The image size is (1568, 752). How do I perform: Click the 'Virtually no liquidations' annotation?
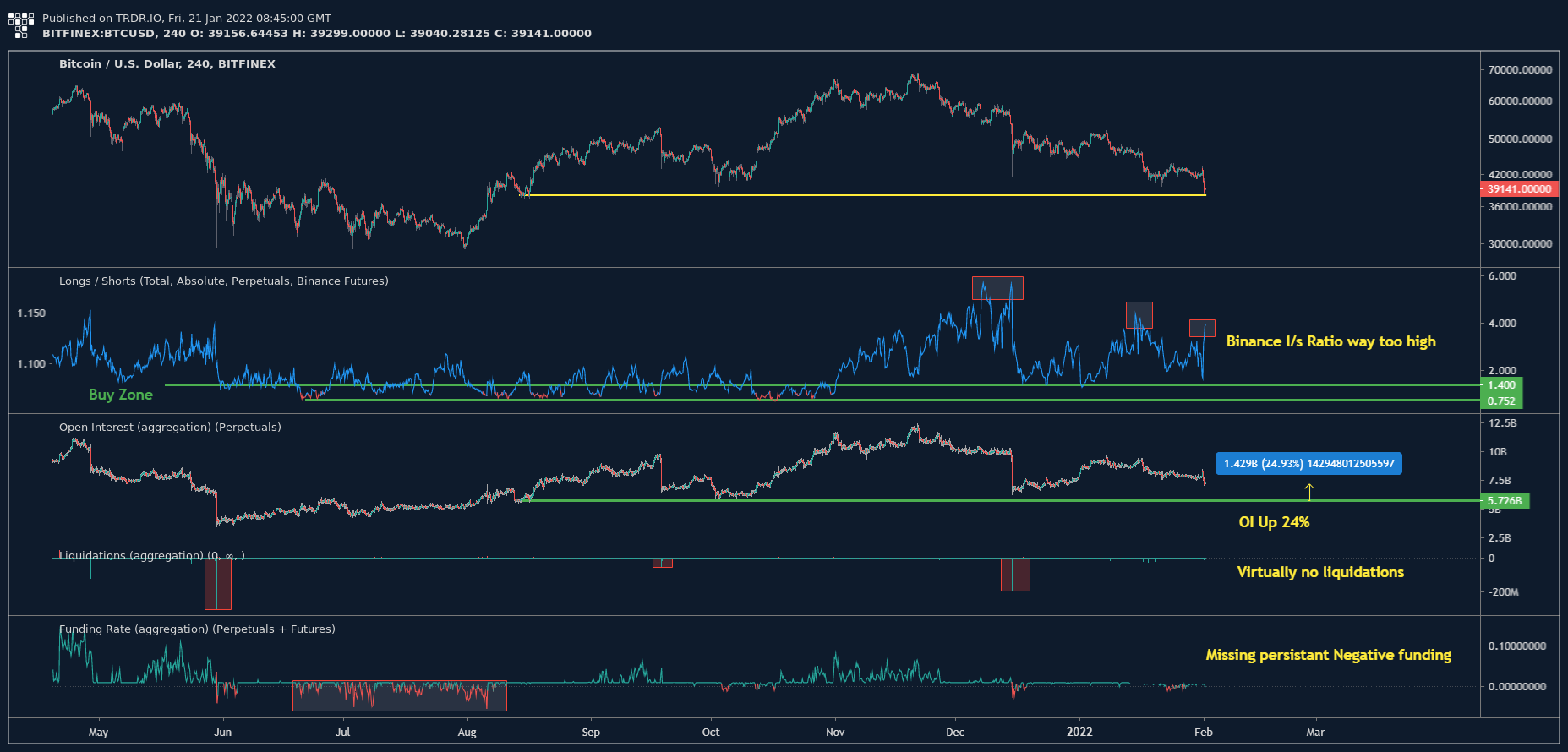(1319, 572)
